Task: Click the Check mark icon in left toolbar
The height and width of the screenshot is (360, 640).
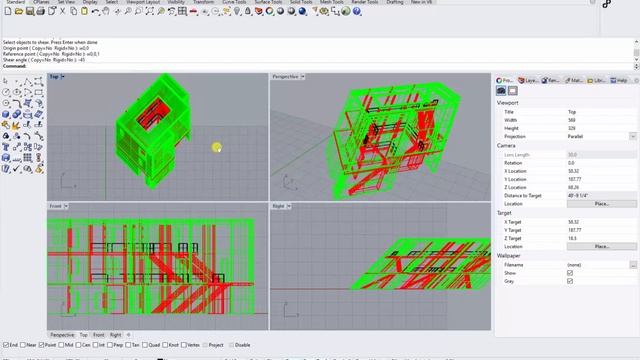Action: coord(17,169)
